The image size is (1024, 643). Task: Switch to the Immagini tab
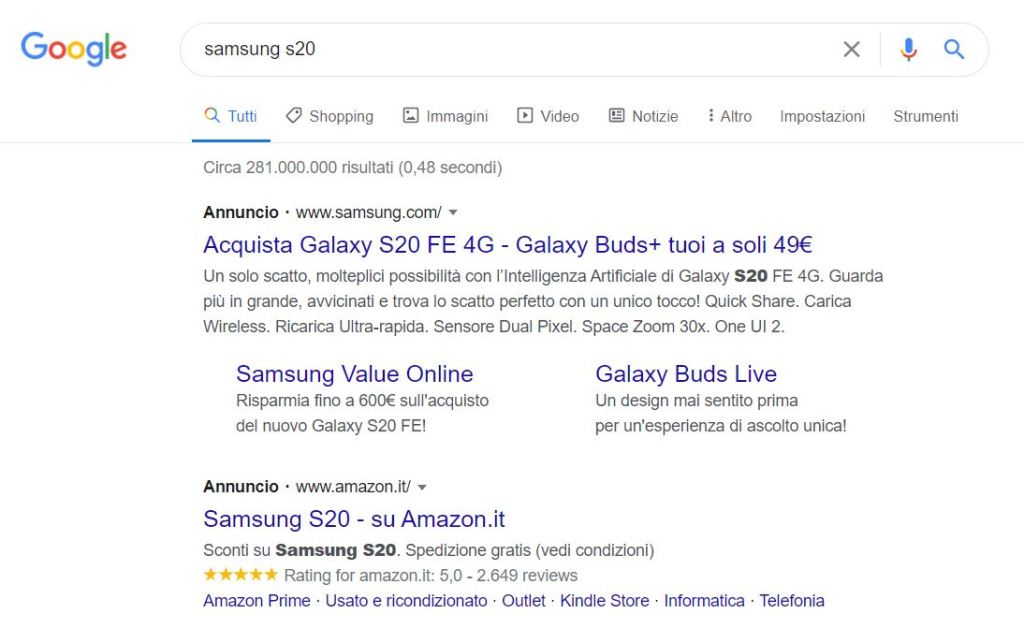[x=445, y=116]
